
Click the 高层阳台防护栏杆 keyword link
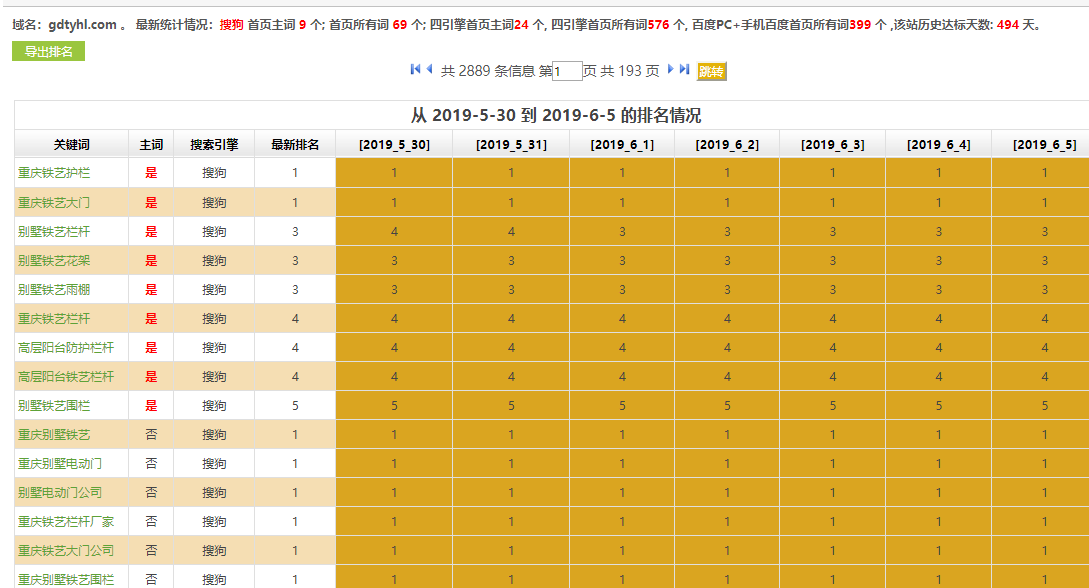pos(66,347)
